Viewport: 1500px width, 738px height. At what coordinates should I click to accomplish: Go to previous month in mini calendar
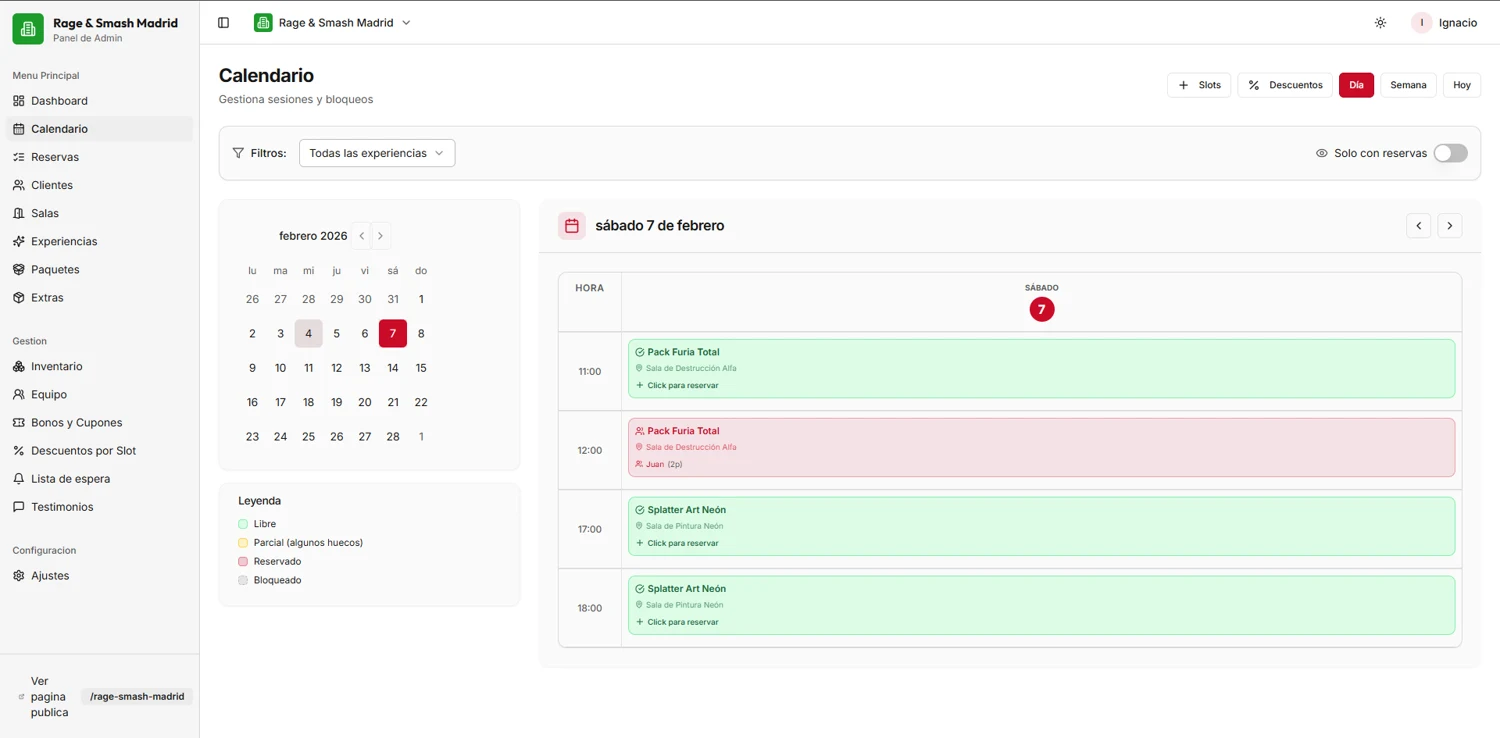pos(362,236)
